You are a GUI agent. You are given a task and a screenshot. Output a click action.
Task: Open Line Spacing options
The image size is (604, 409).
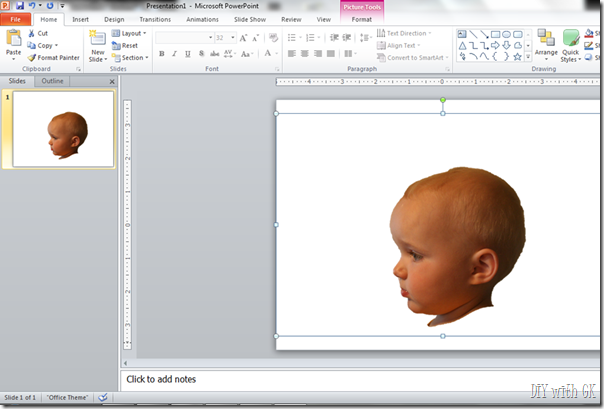point(364,38)
